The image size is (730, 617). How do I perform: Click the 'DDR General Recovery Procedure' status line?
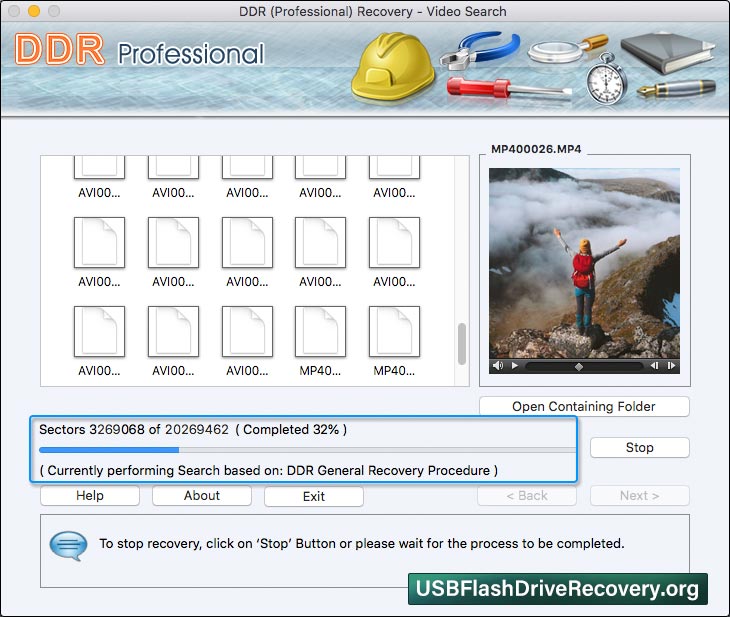point(269,471)
